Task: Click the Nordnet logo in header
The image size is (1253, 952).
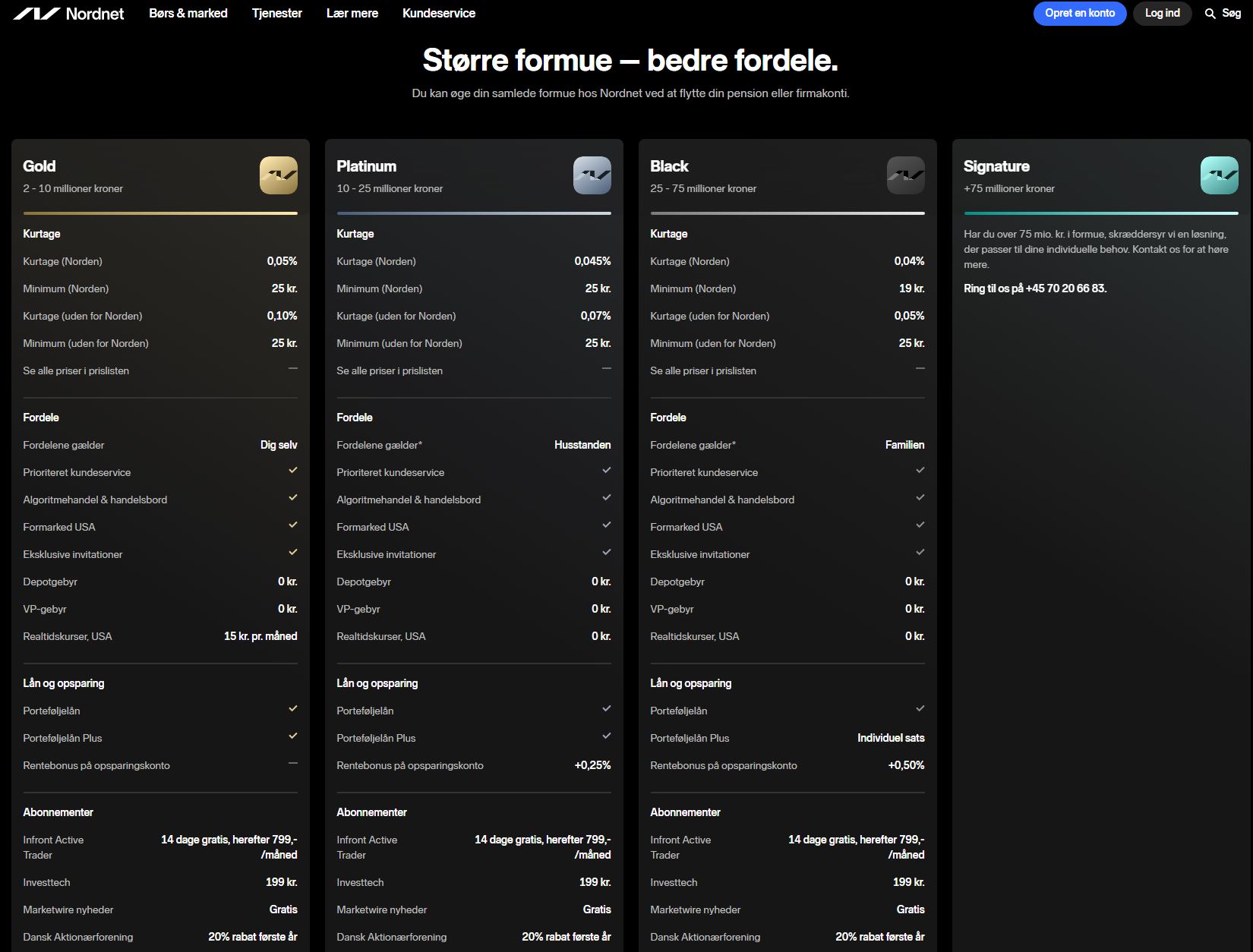Action: click(69, 14)
